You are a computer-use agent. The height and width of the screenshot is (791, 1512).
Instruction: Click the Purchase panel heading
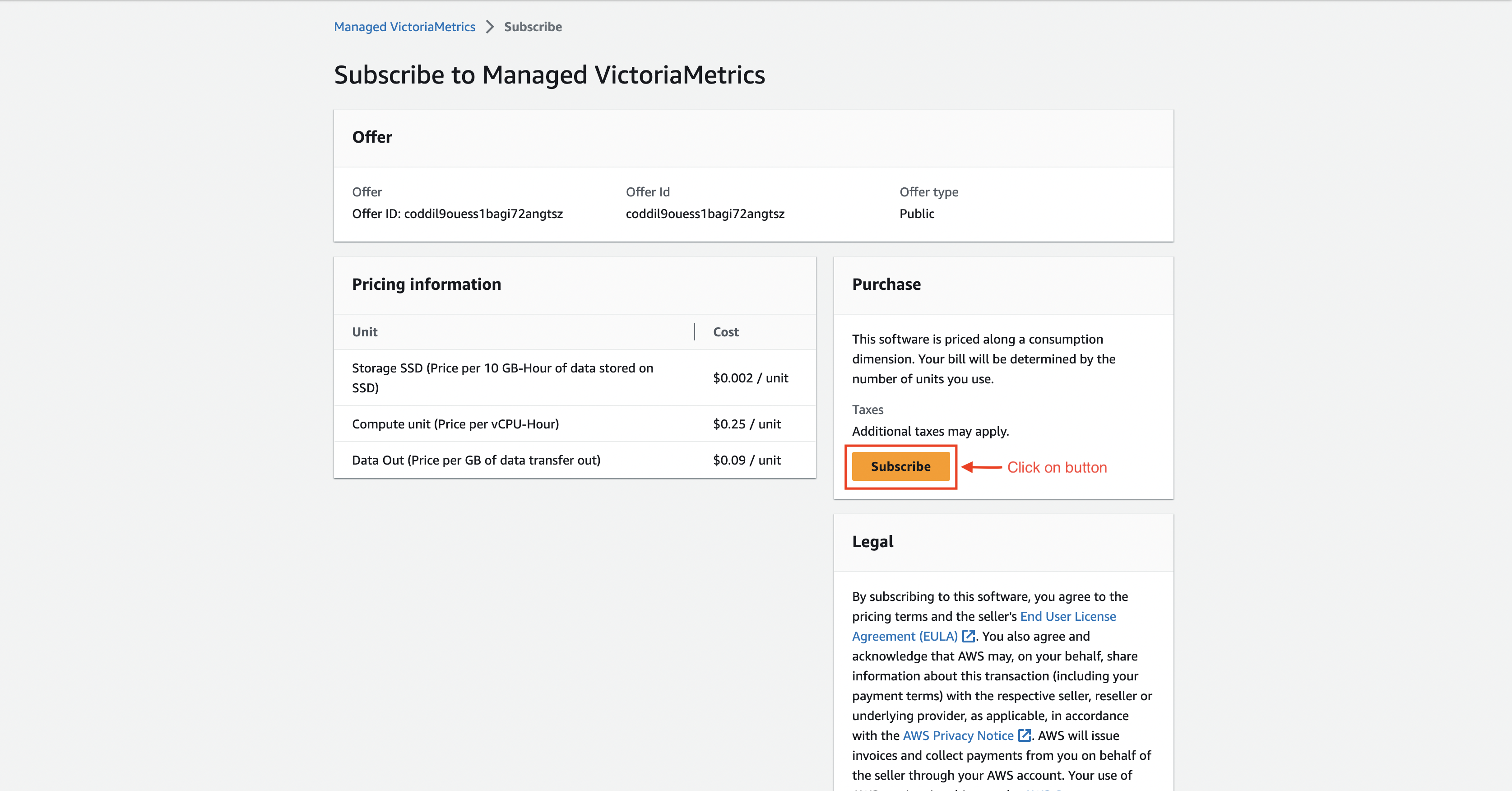(x=886, y=284)
